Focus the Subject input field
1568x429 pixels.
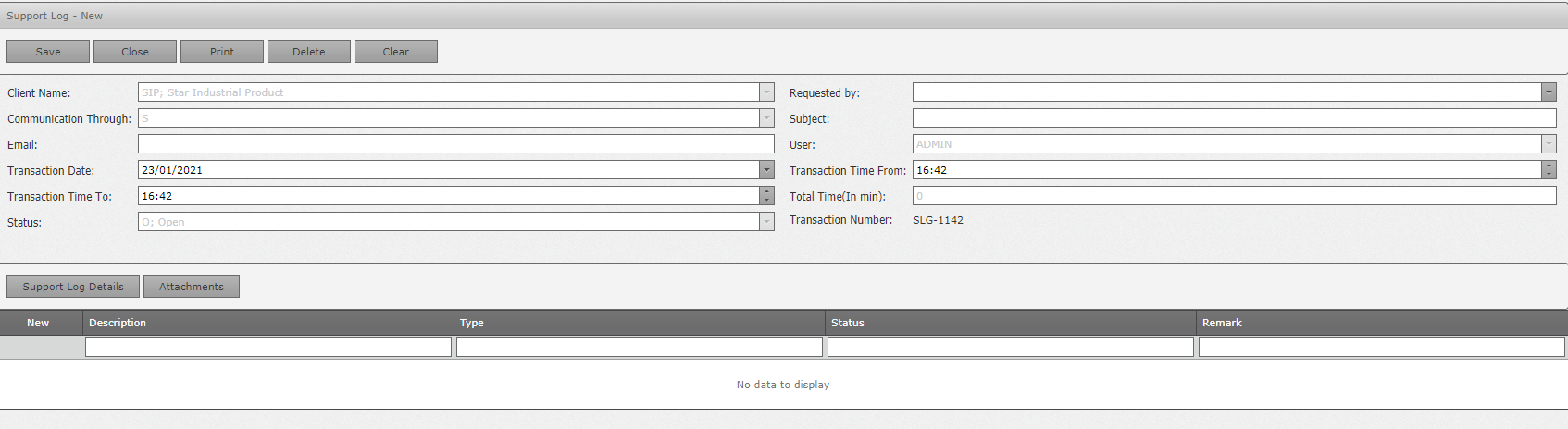click(1235, 118)
